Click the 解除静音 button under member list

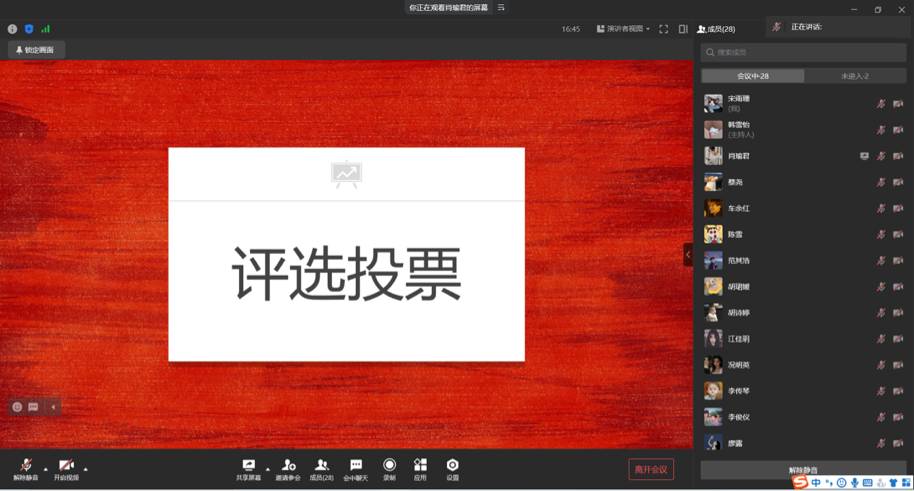pyautogui.click(x=803, y=469)
